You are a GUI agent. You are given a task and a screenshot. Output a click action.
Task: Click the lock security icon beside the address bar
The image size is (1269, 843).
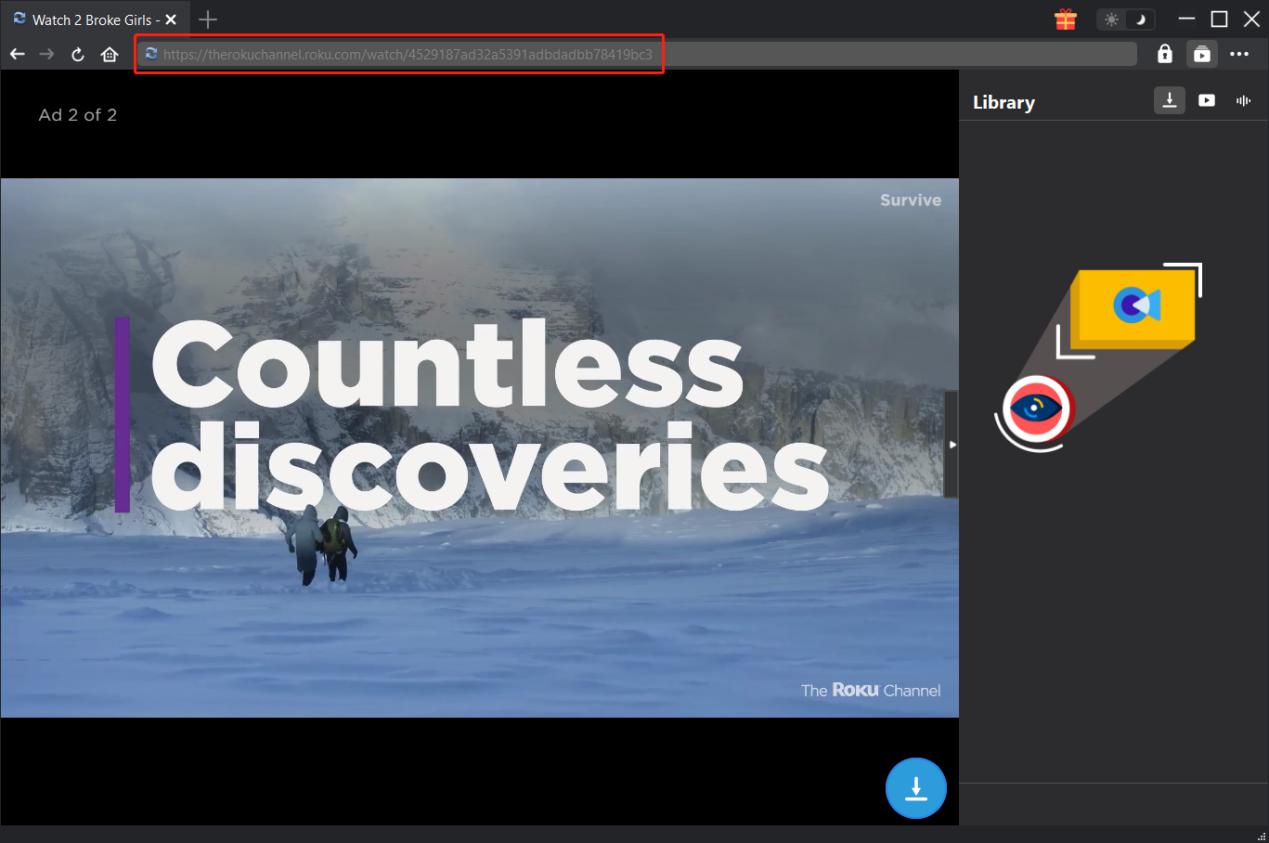[1164, 54]
